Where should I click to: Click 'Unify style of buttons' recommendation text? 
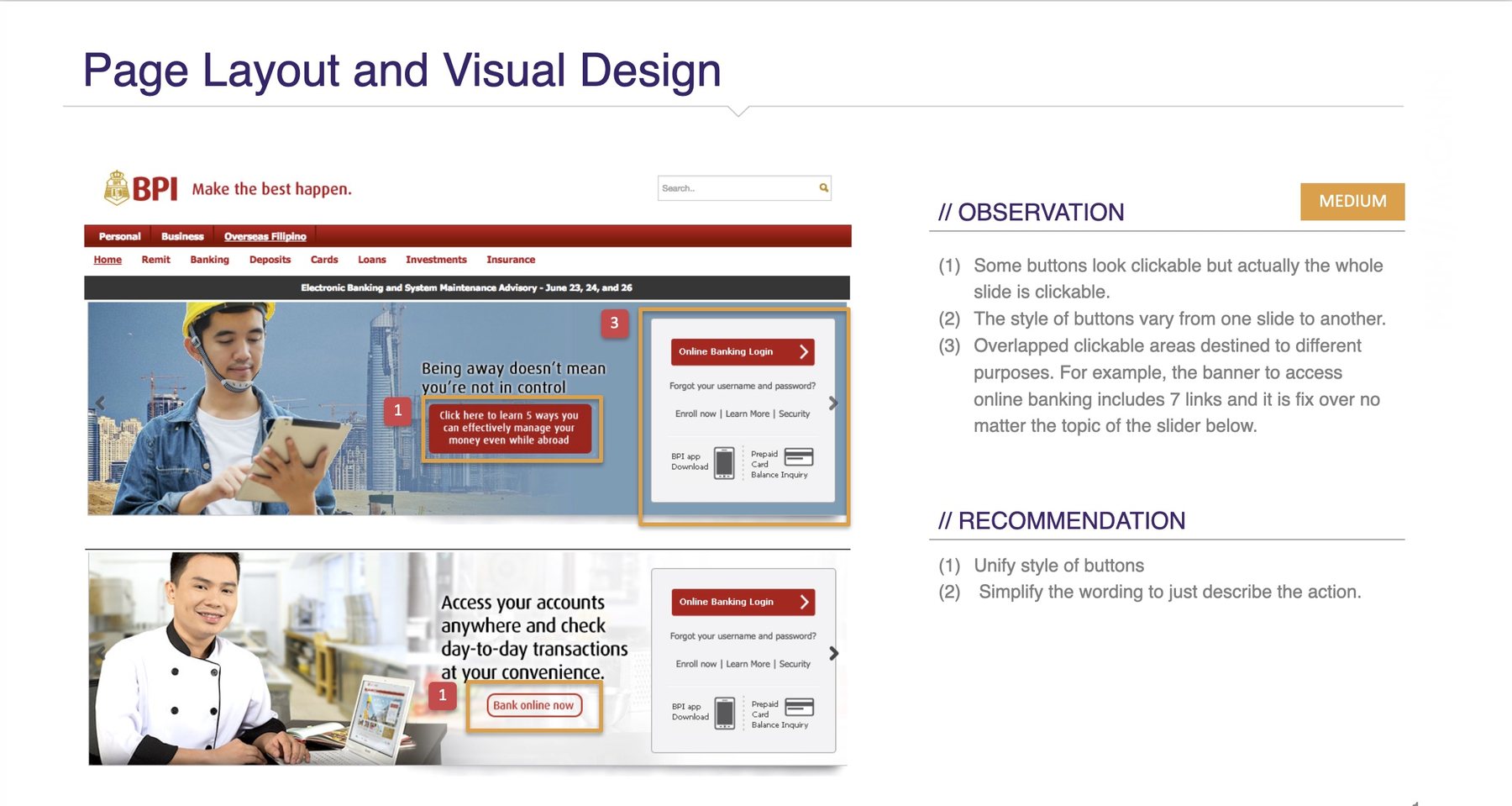pos(1058,566)
